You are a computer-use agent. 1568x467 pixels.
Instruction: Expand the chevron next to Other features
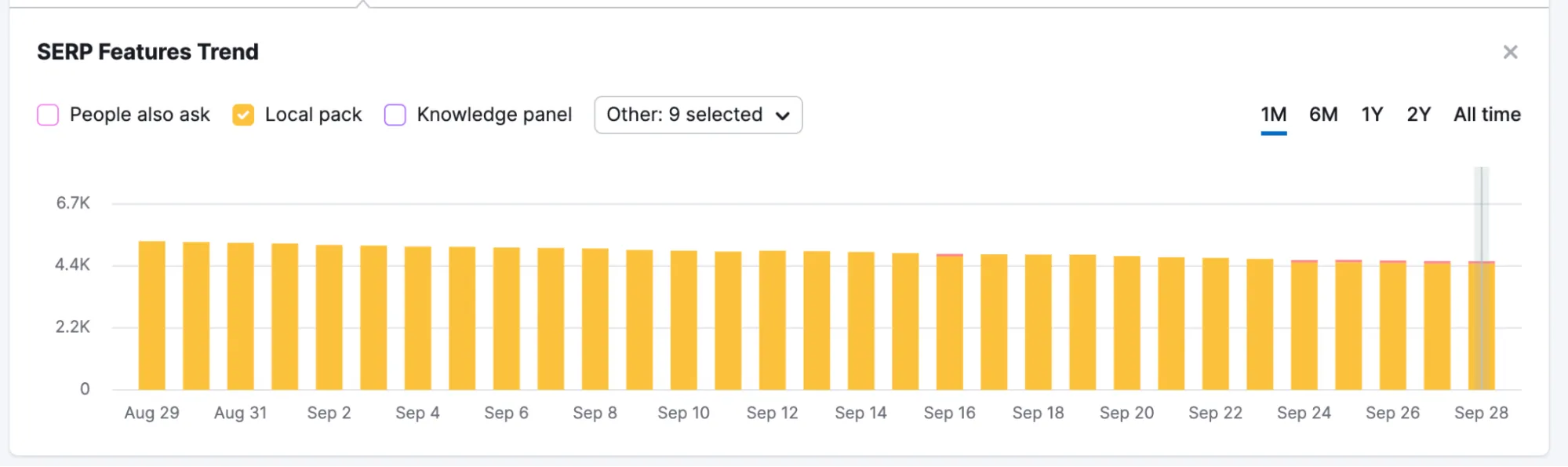pos(783,115)
